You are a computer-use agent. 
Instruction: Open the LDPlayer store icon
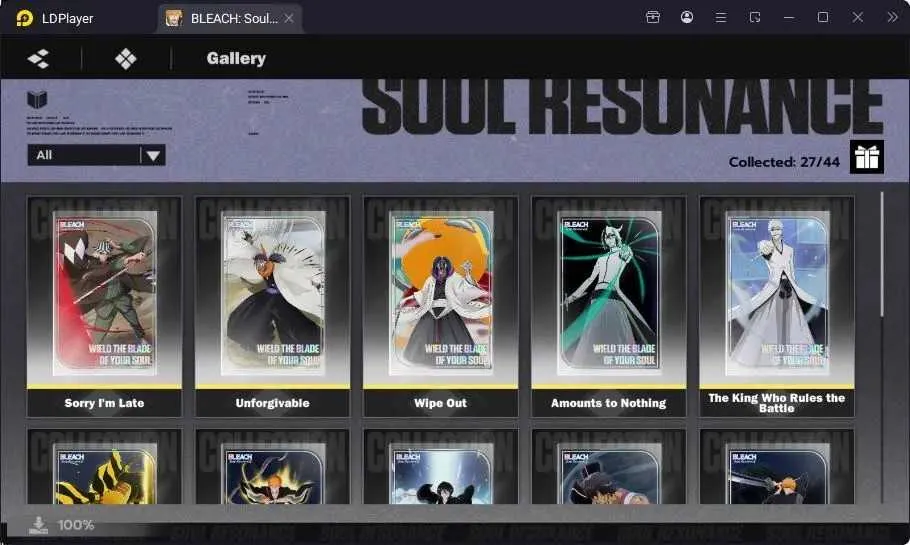coord(653,17)
